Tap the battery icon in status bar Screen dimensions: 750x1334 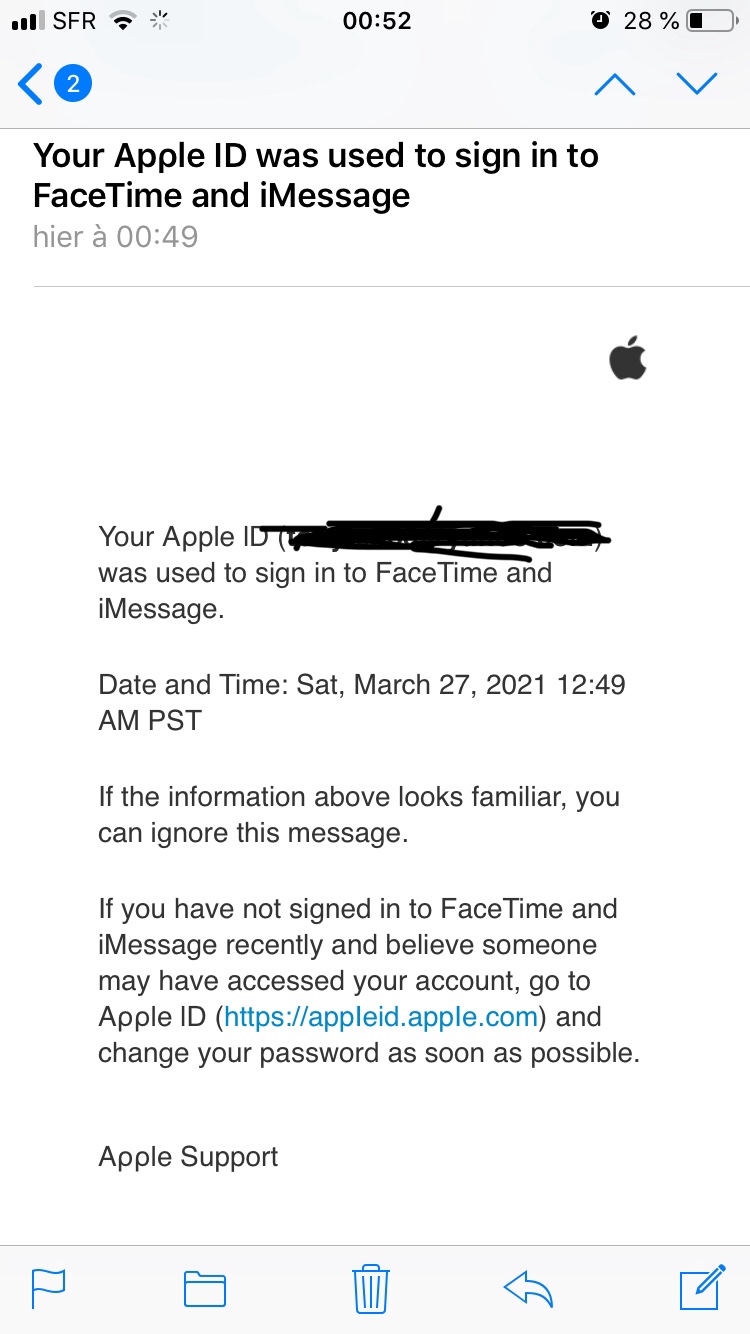click(710, 21)
